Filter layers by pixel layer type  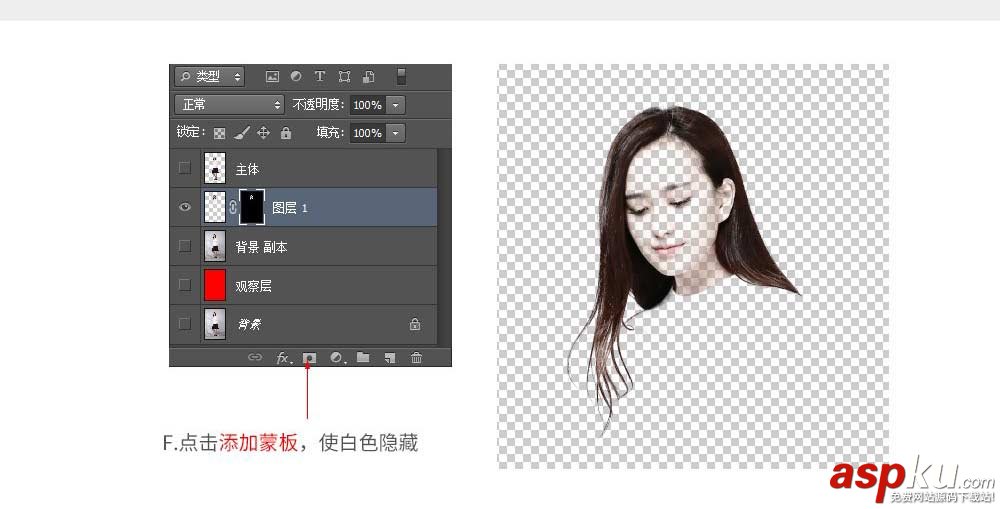[272, 77]
